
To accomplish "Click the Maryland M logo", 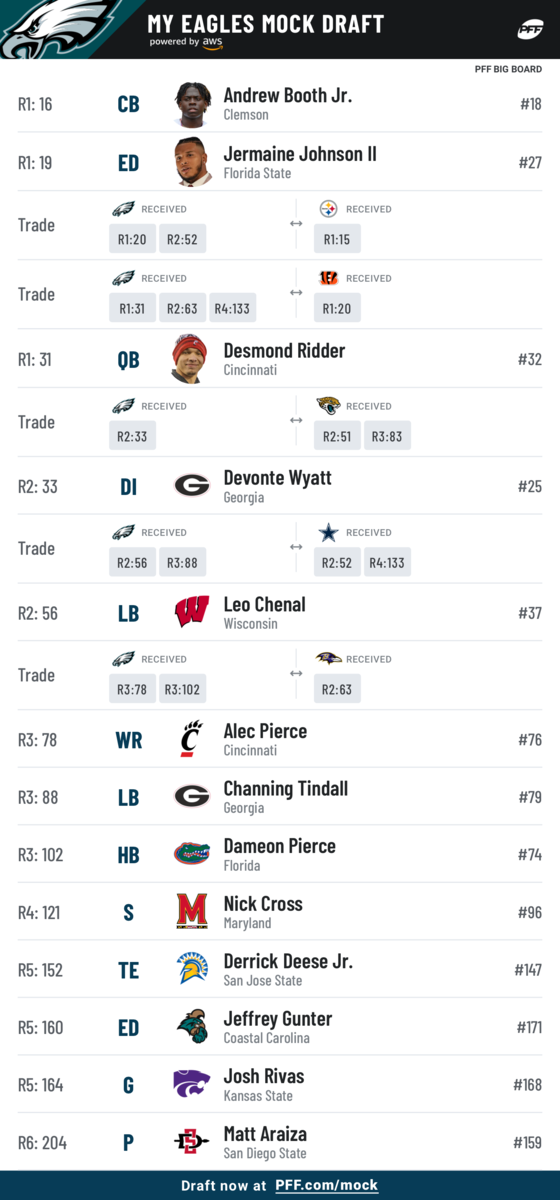I will click(192, 911).
